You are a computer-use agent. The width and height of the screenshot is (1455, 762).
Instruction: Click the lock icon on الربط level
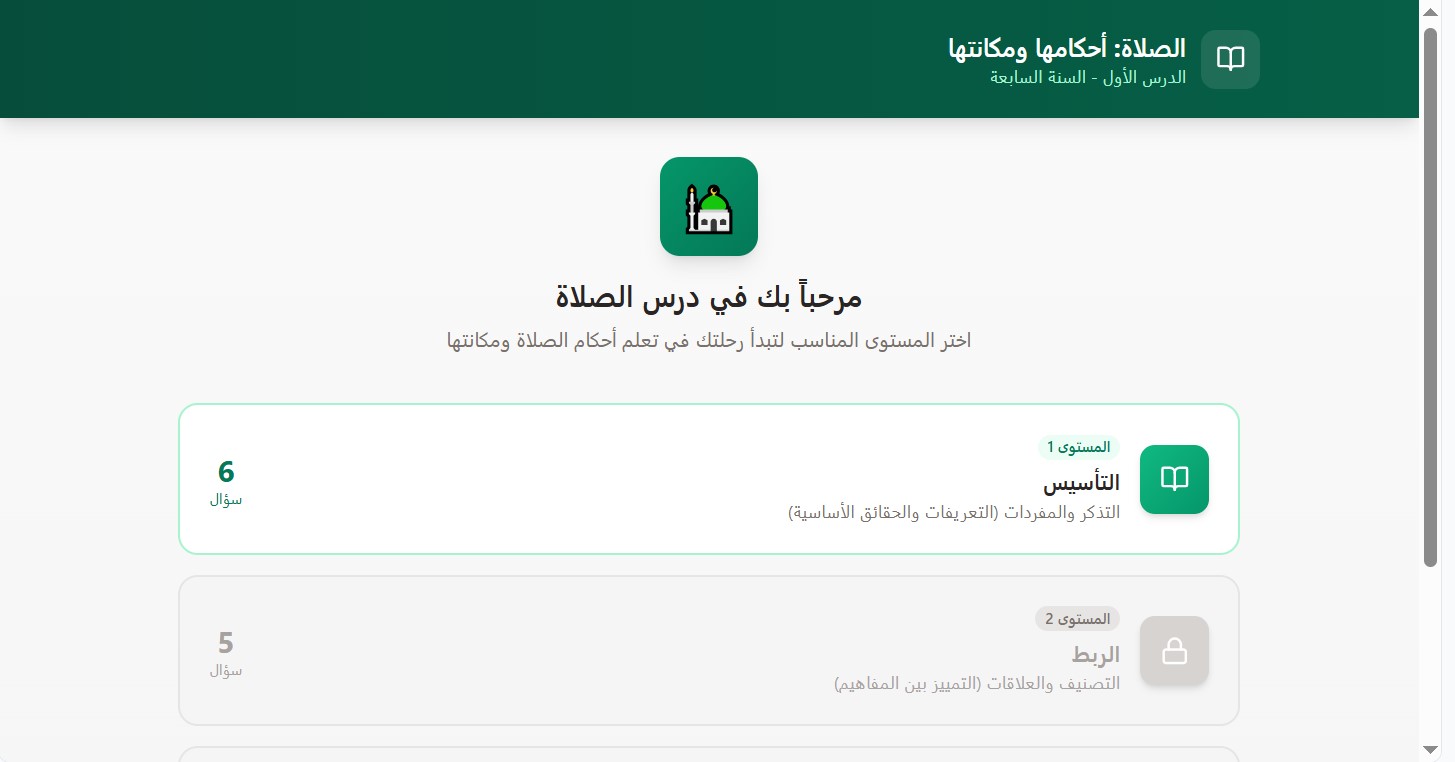click(x=1174, y=651)
